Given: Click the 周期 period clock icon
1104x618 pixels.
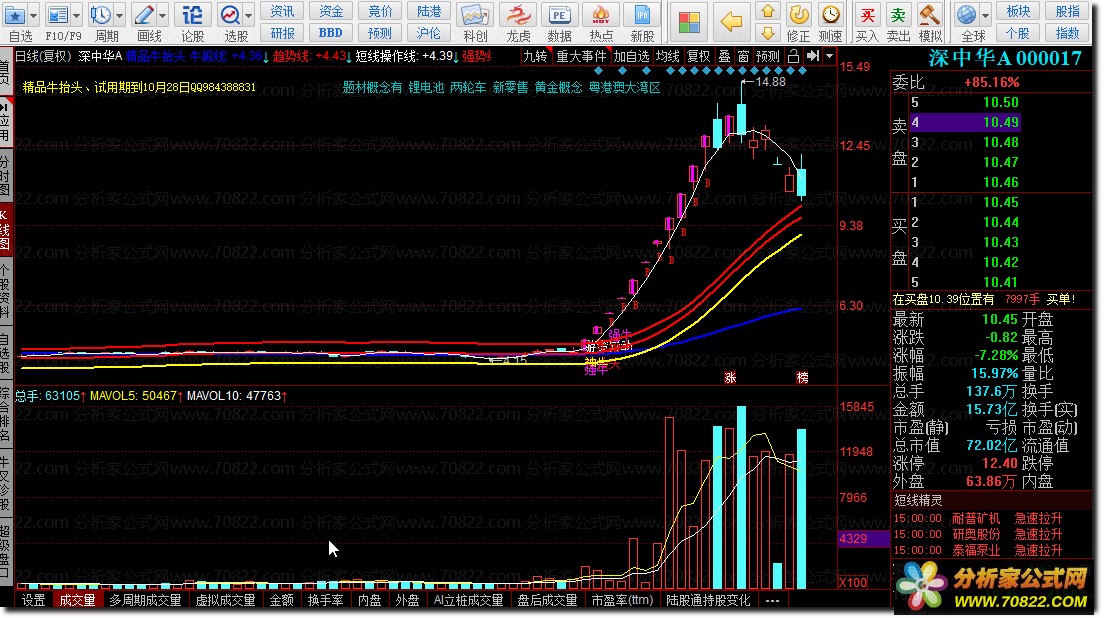Looking at the screenshot, I should [x=101, y=14].
